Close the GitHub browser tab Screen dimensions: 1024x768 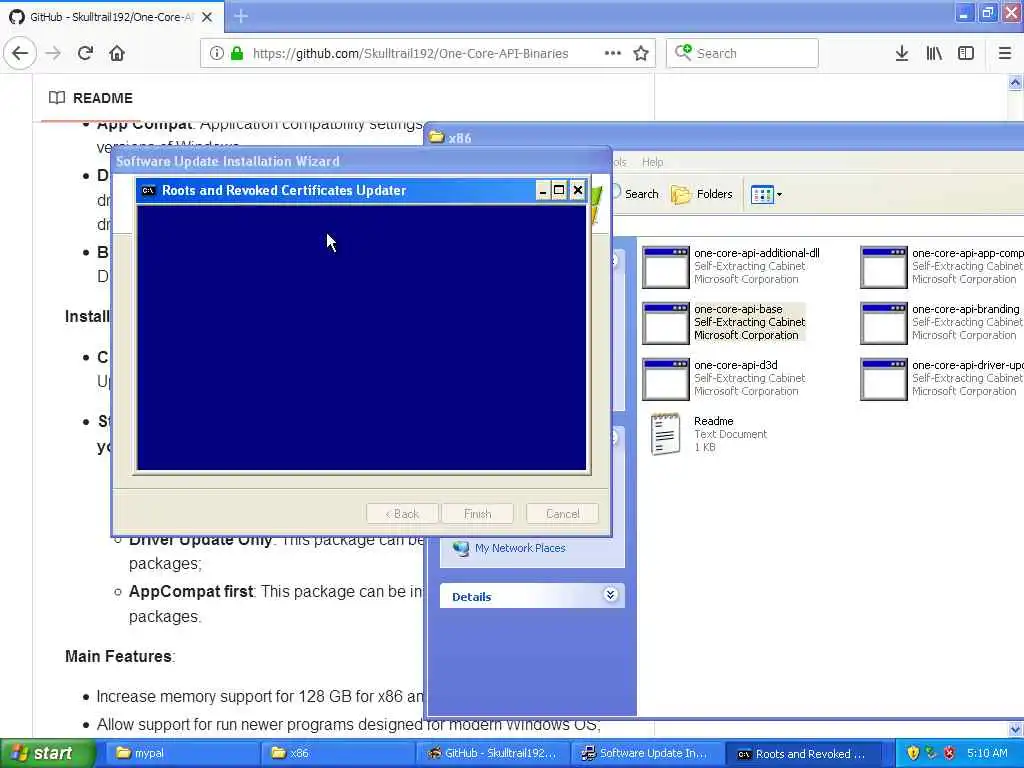pos(207,17)
